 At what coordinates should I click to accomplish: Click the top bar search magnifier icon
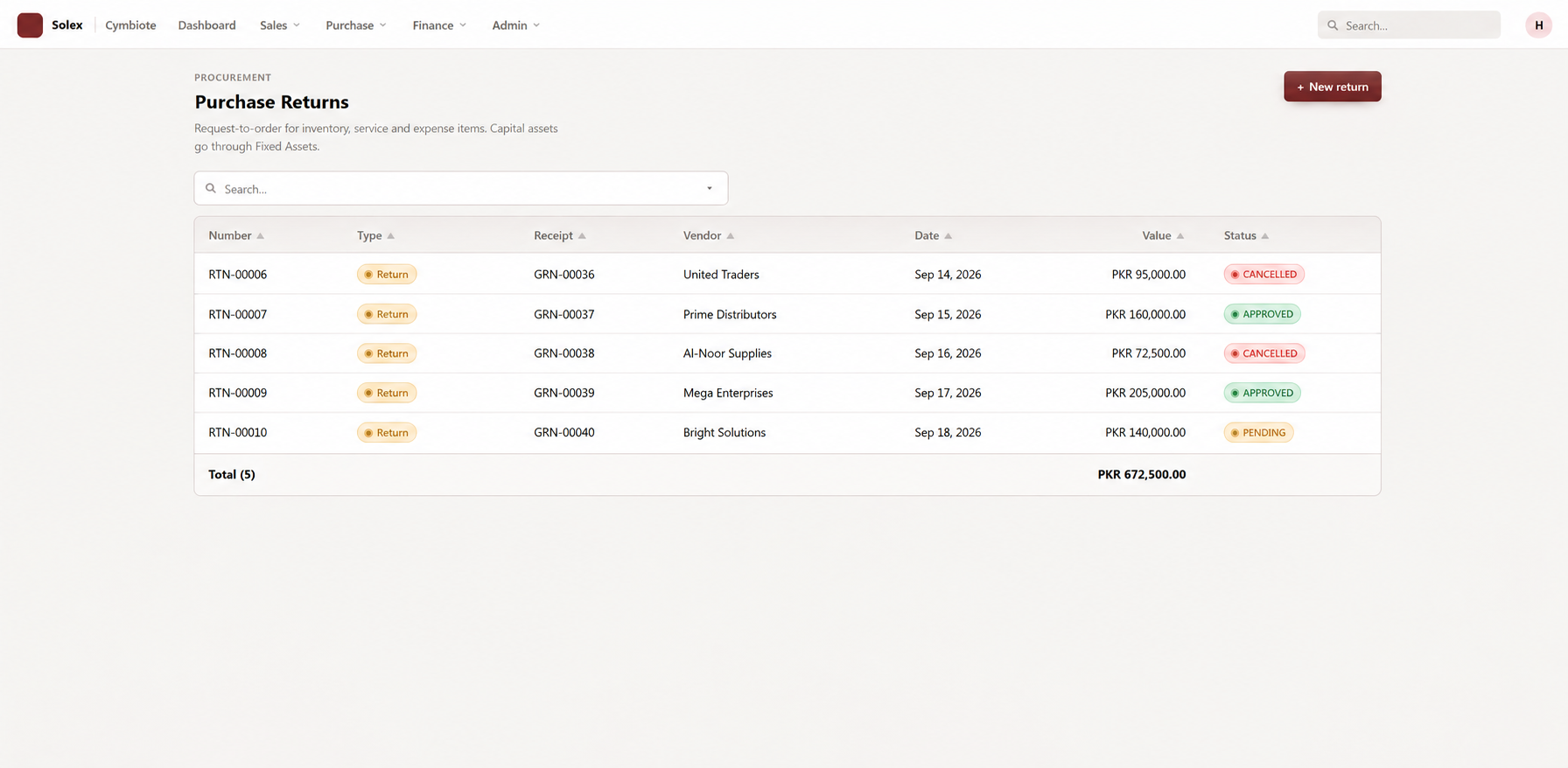1333,25
